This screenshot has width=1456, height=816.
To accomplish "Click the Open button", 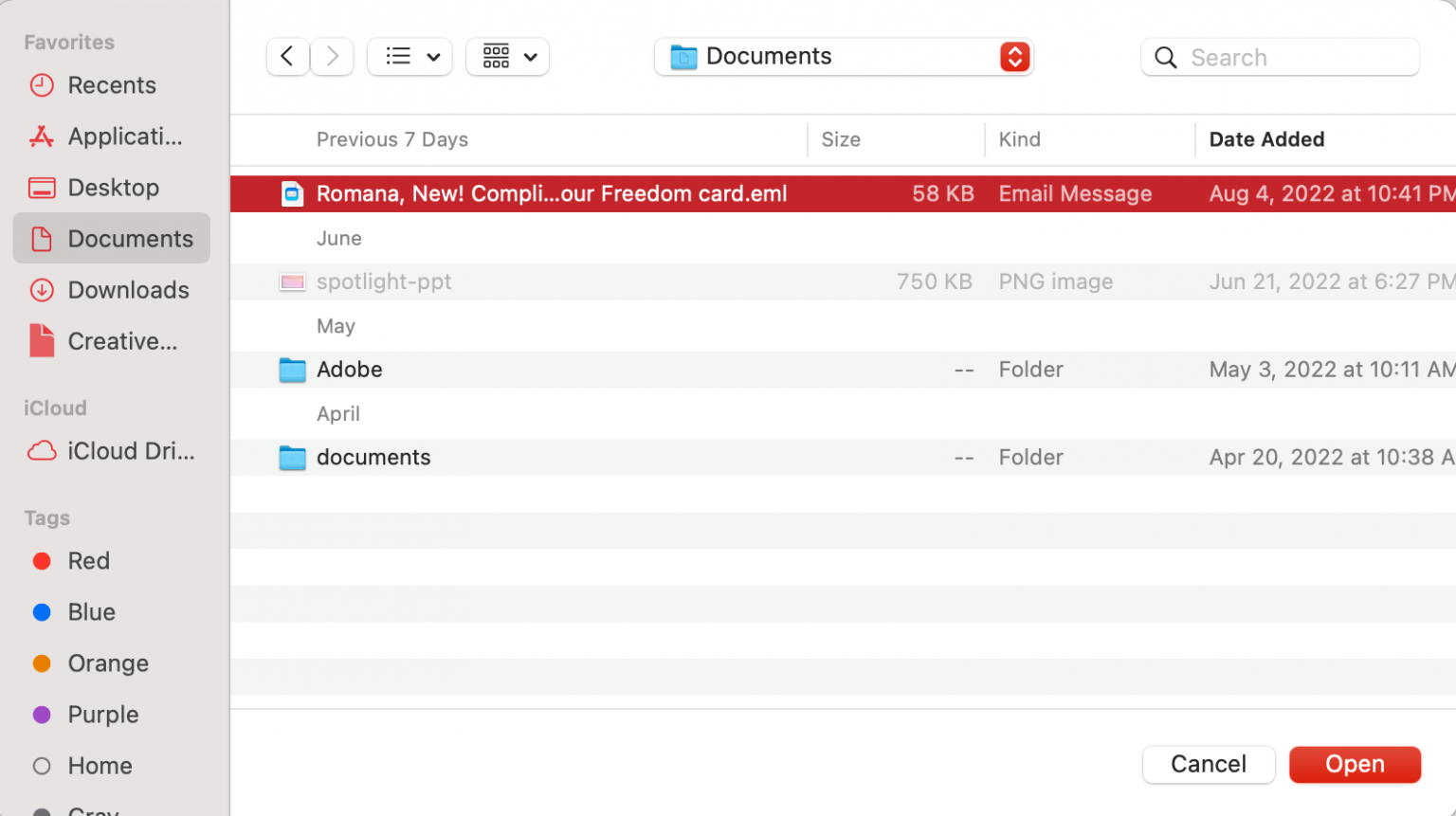I will pyautogui.click(x=1355, y=764).
